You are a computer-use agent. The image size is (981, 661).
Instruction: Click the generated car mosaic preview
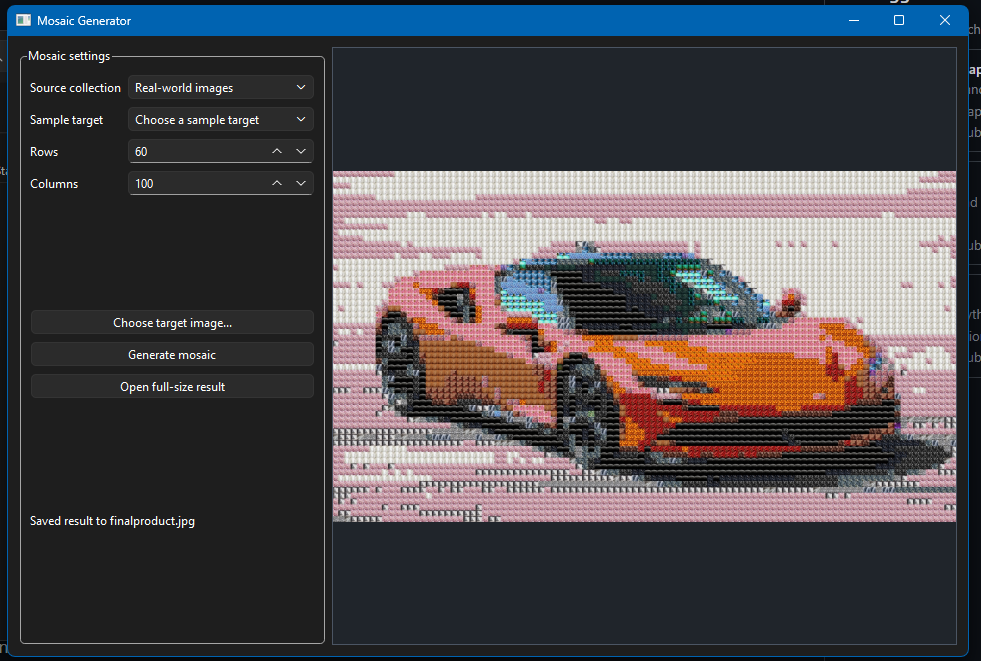pos(644,346)
